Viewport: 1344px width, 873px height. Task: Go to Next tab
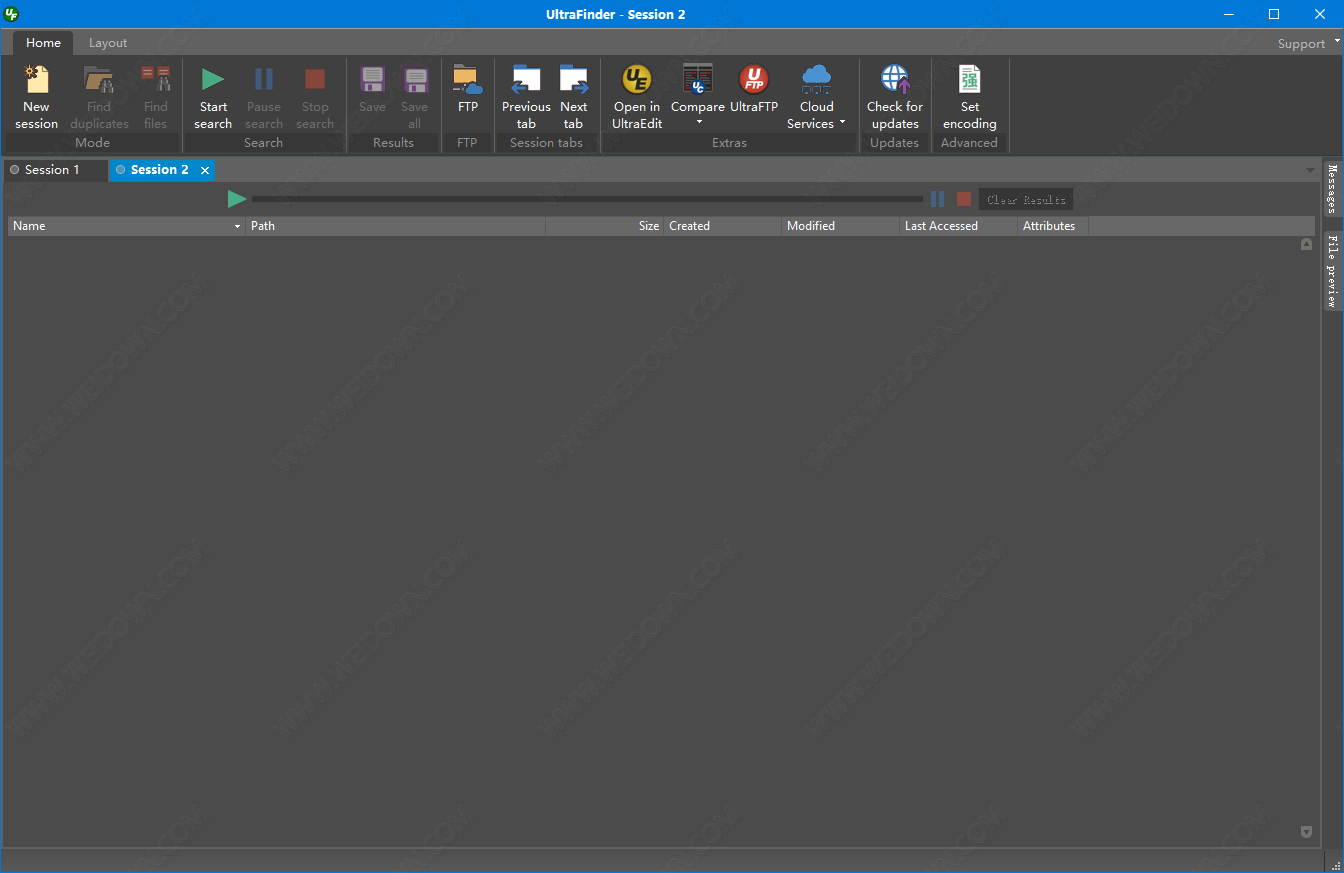pos(573,97)
